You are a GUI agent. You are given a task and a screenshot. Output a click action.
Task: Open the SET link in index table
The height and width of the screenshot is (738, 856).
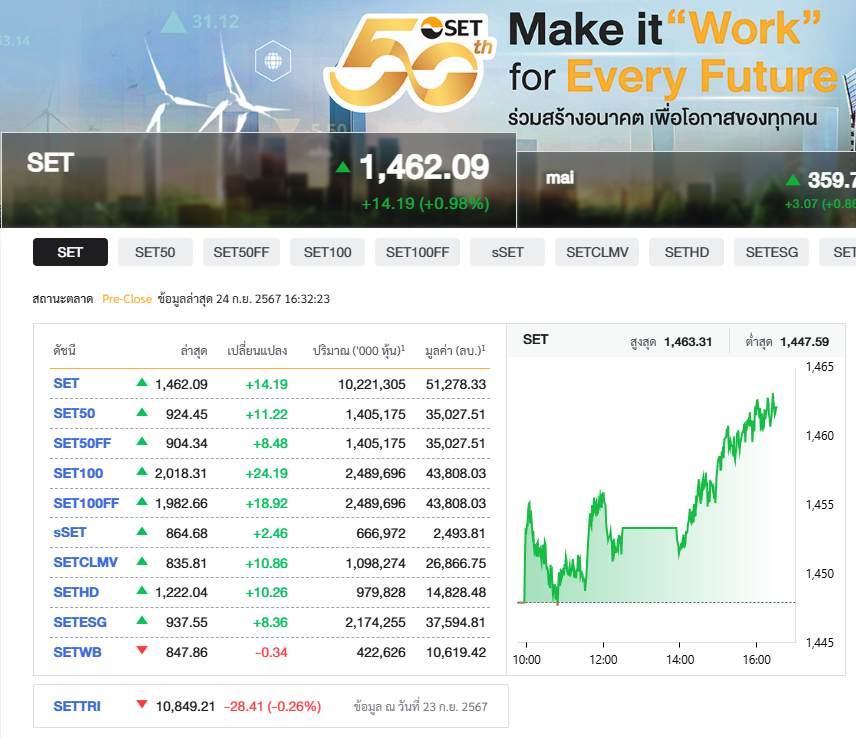pos(66,383)
